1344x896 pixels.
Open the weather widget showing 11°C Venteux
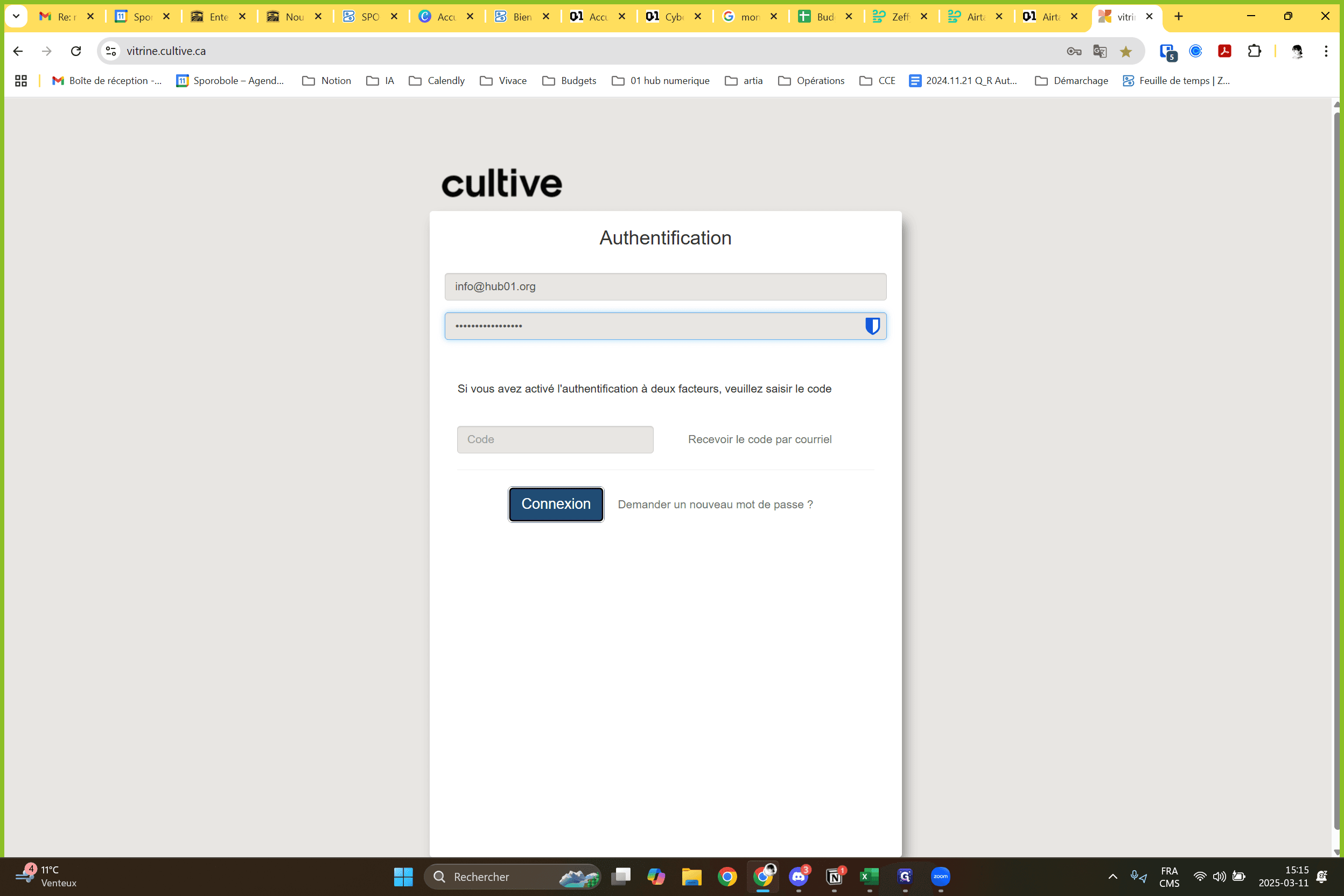point(46,876)
